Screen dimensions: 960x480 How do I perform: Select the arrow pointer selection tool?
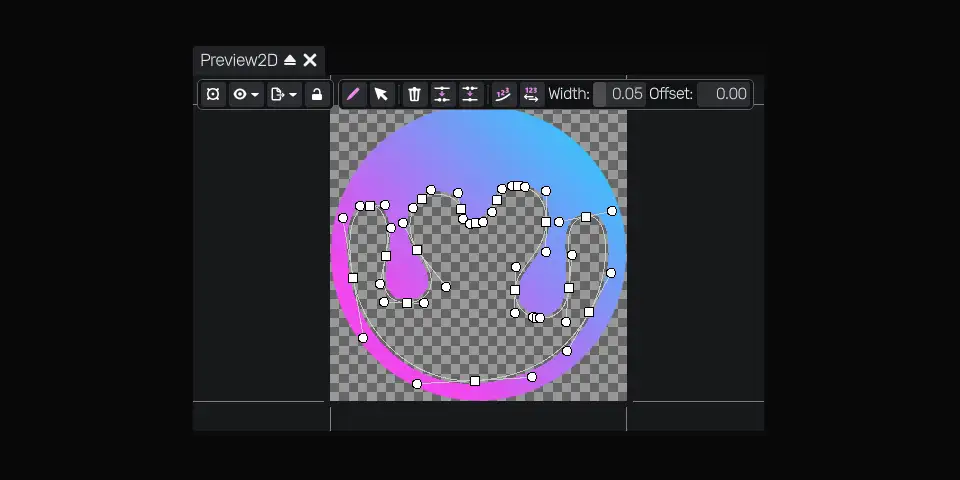pos(381,94)
